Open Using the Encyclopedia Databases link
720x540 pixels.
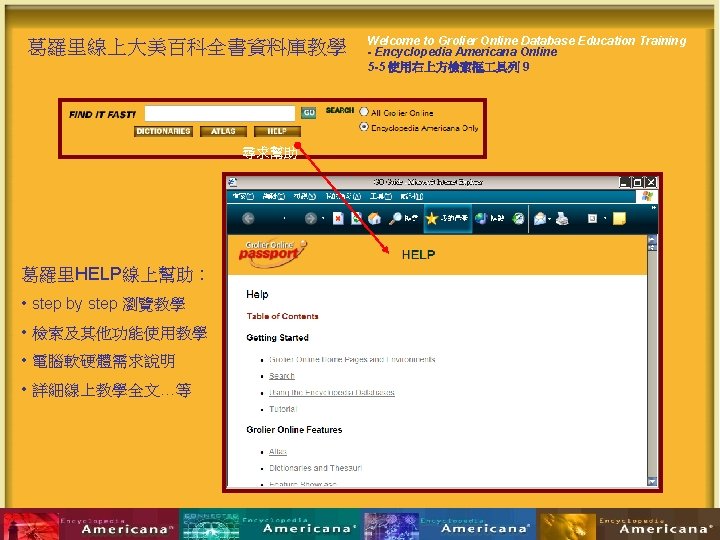332,393
